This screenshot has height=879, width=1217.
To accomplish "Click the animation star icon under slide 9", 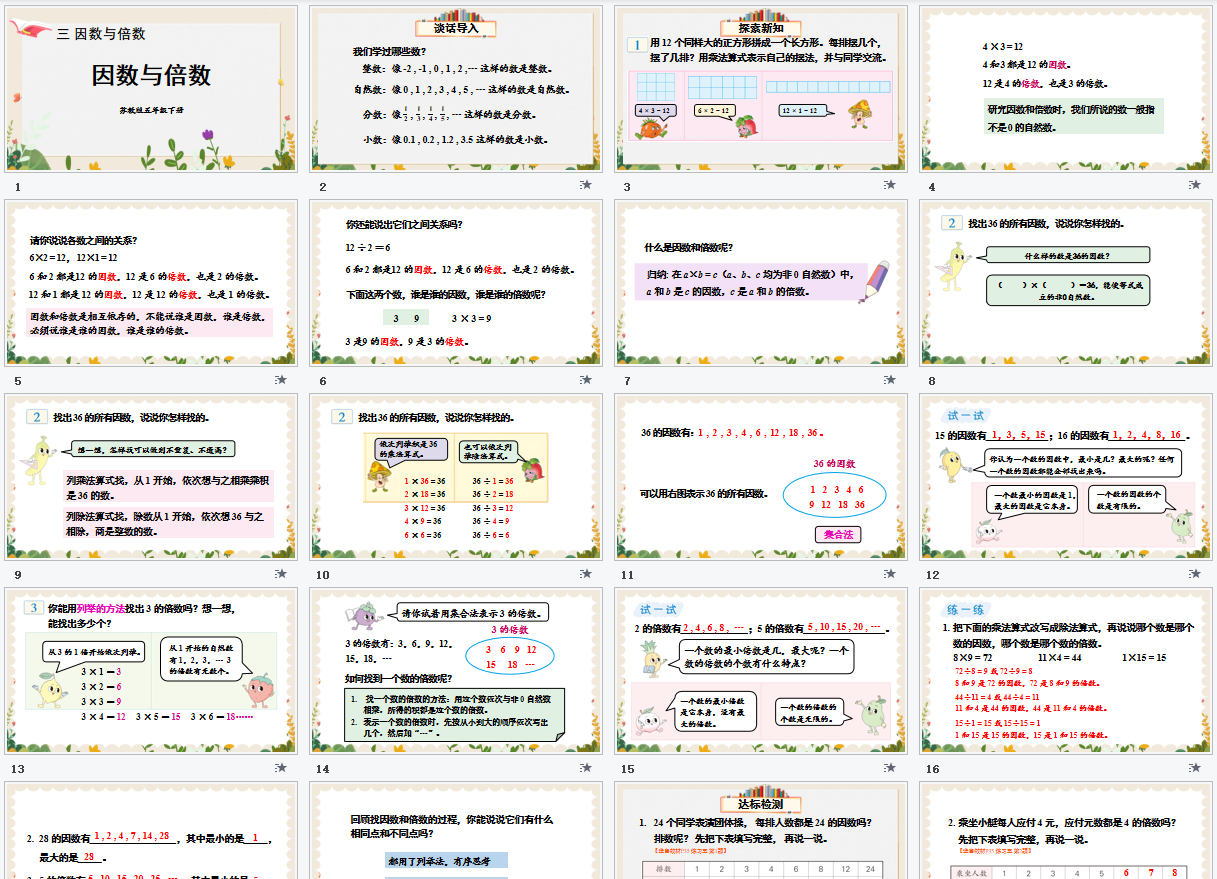I will pos(281,573).
